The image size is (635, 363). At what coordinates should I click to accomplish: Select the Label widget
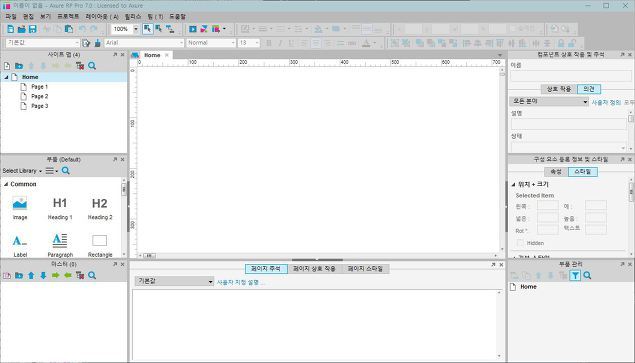[x=20, y=246]
